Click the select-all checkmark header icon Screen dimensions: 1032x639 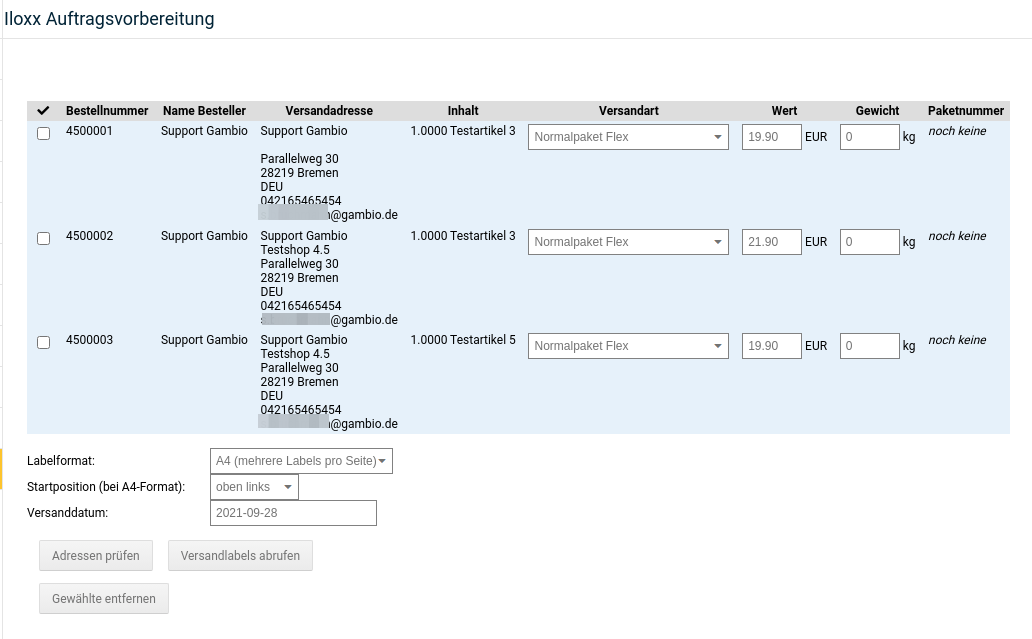(x=43, y=111)
